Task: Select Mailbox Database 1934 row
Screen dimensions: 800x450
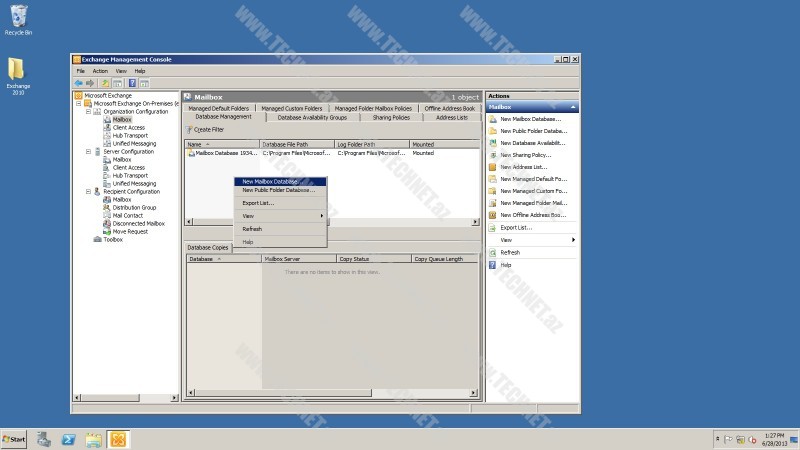Action: click(x=332, y=153)
